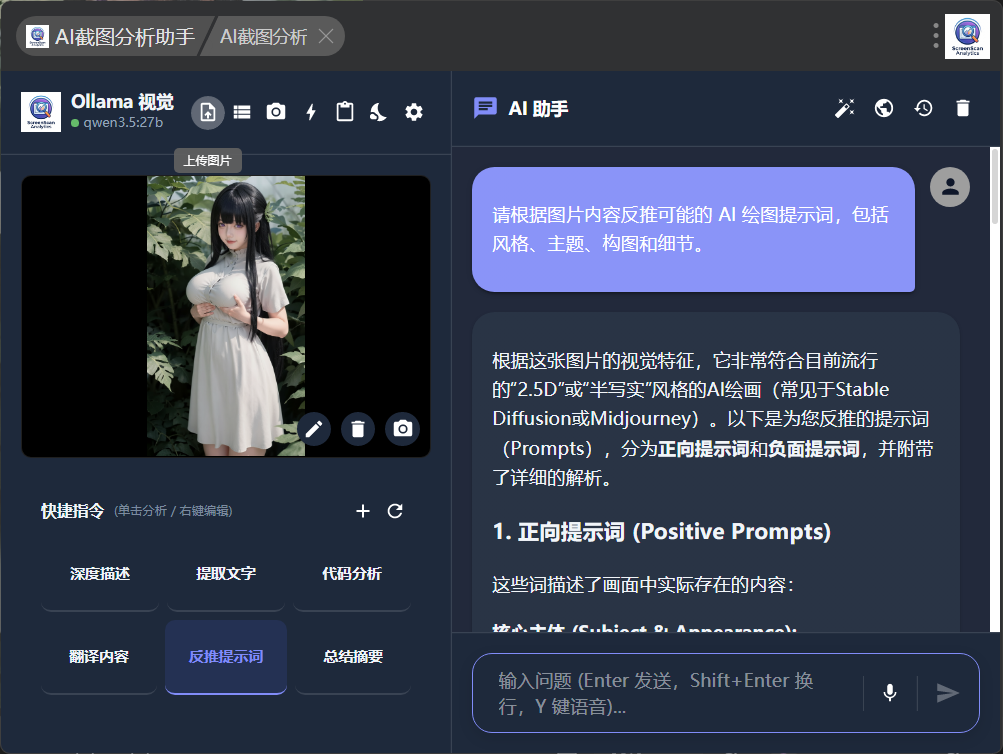Open the list view icon in toolbar
1003x754 pixels.
242,112
